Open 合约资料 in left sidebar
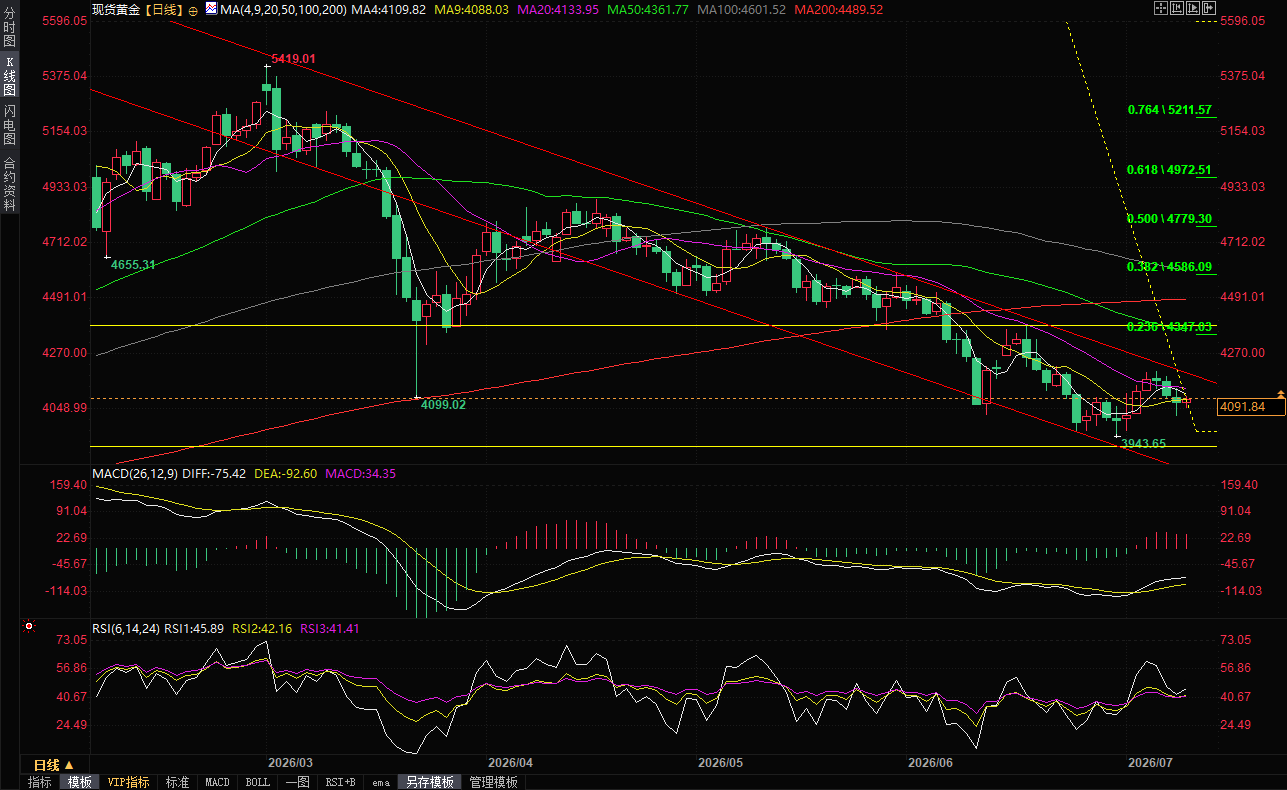Image resolution: width=1287 pixels, height=790 pixels. pyautogui.click(x=9, y=183)
